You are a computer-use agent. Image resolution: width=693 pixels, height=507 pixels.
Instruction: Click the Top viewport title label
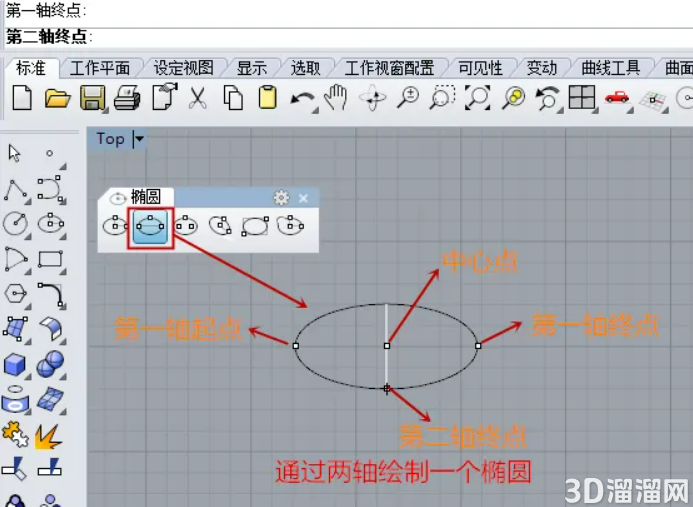click(x=110, y=139)
